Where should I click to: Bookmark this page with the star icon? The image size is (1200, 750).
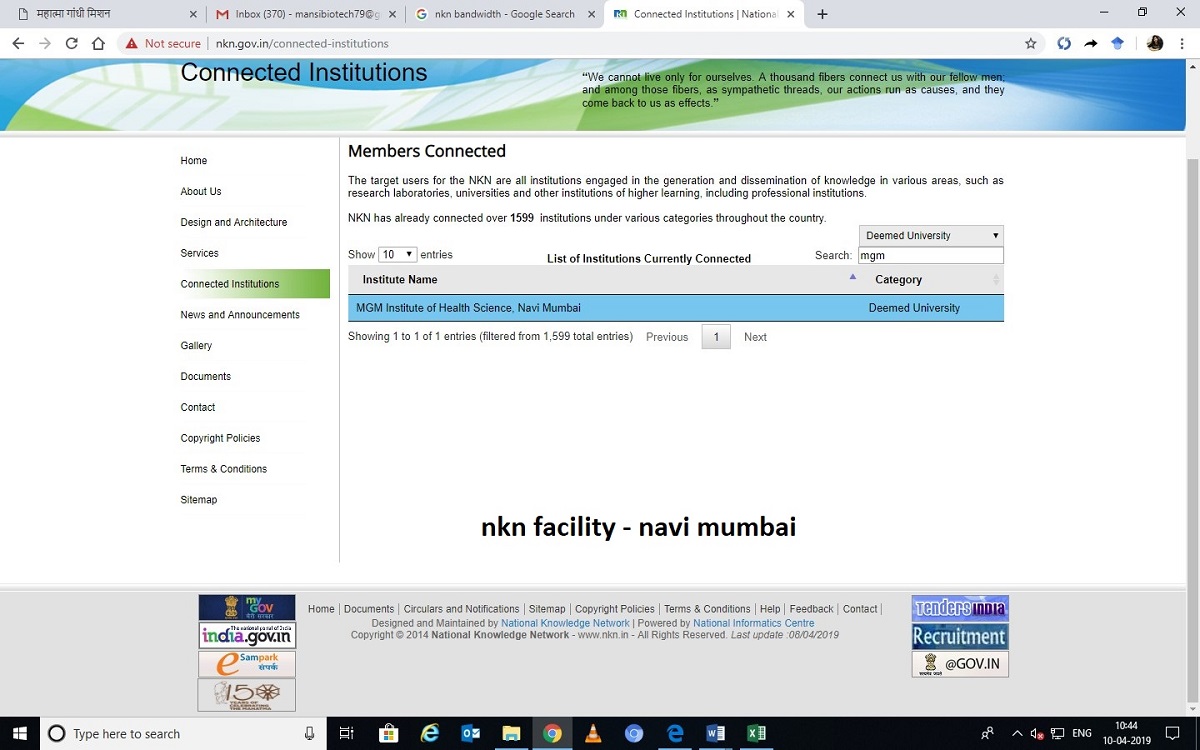point(1030,43)
